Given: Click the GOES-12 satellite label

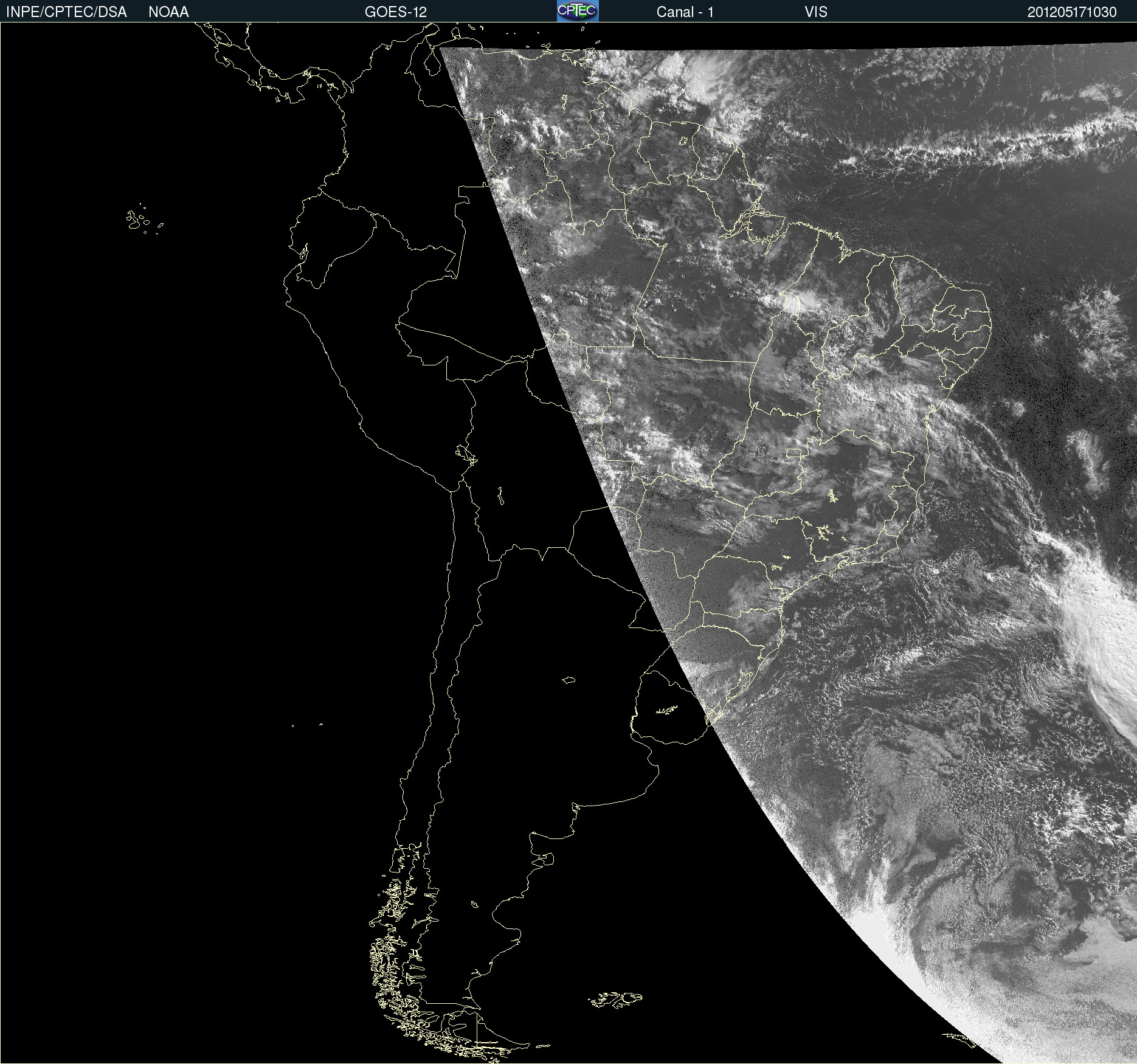Looking at the screenshot, I should 396,12.
